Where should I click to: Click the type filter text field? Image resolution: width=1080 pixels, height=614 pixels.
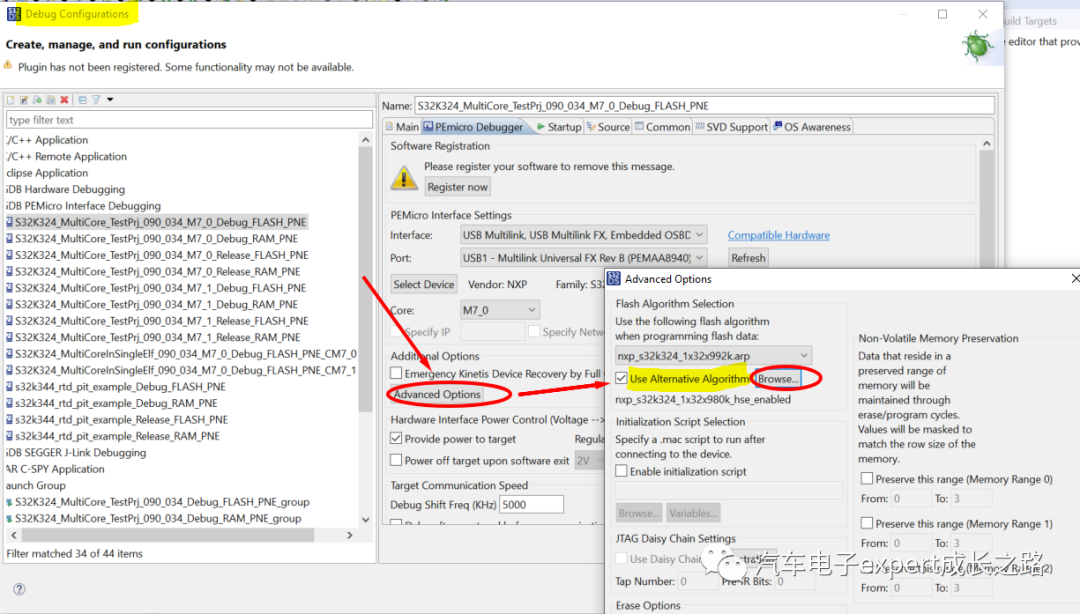click(x=189, y=120)
